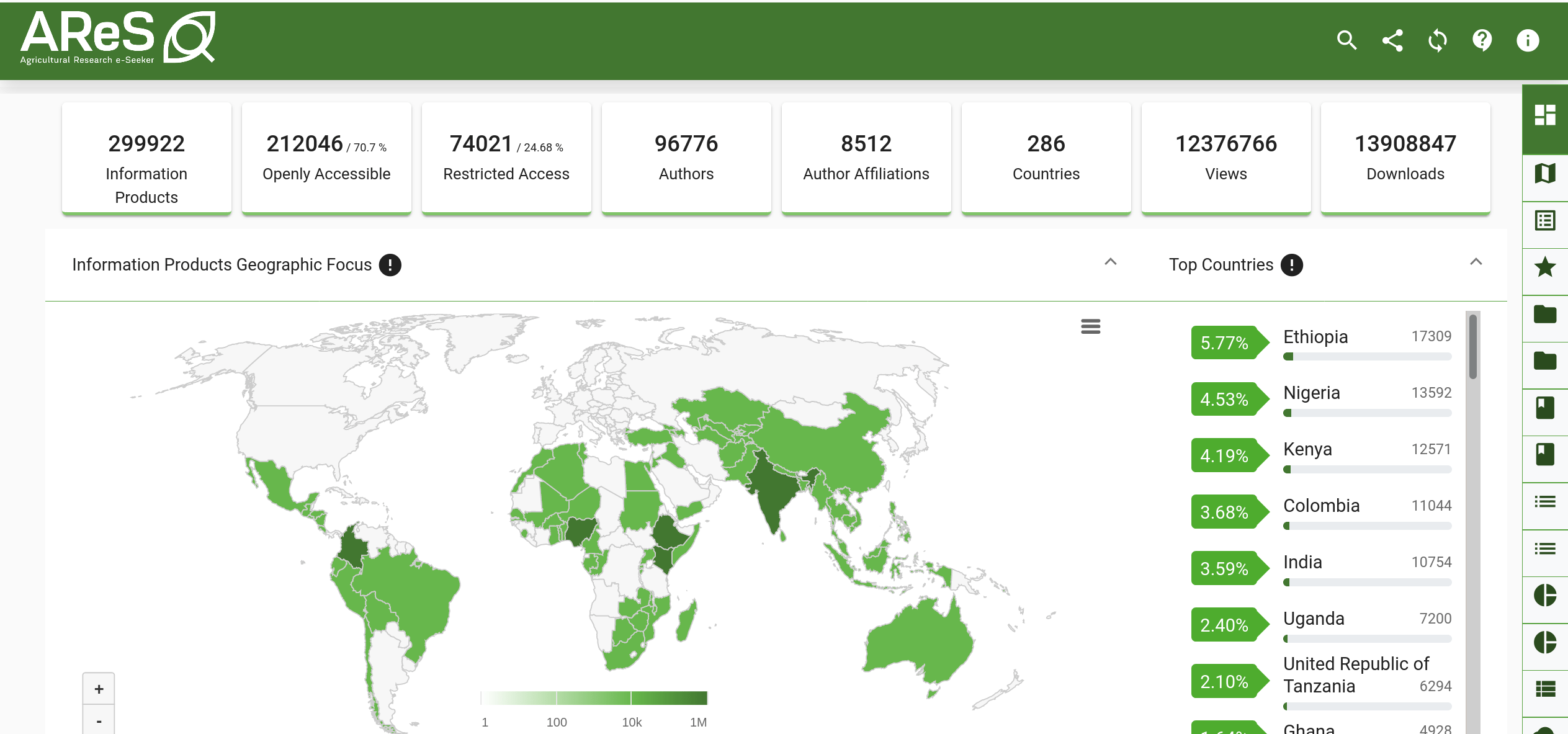Click the Views stat card
This screenshot has width=1568, height=734.
tap(1226, 158)
